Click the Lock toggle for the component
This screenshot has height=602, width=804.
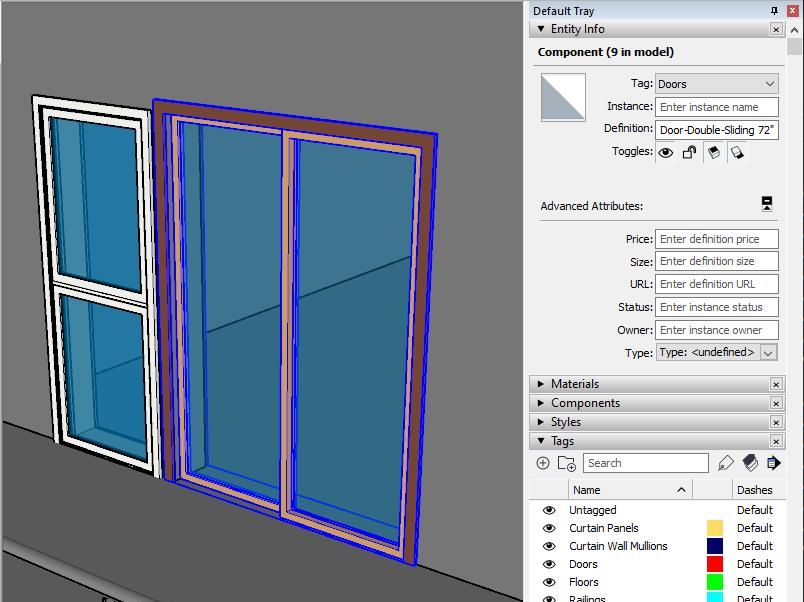pos(688,151)
